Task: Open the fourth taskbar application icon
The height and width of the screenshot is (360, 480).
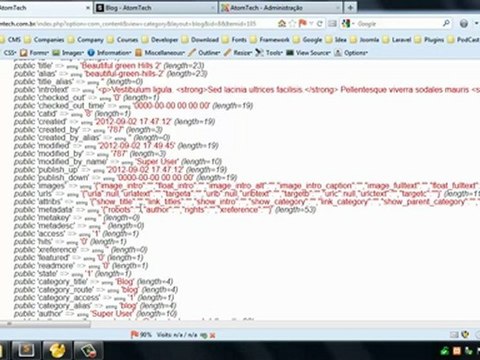Action: click(89, 350)
